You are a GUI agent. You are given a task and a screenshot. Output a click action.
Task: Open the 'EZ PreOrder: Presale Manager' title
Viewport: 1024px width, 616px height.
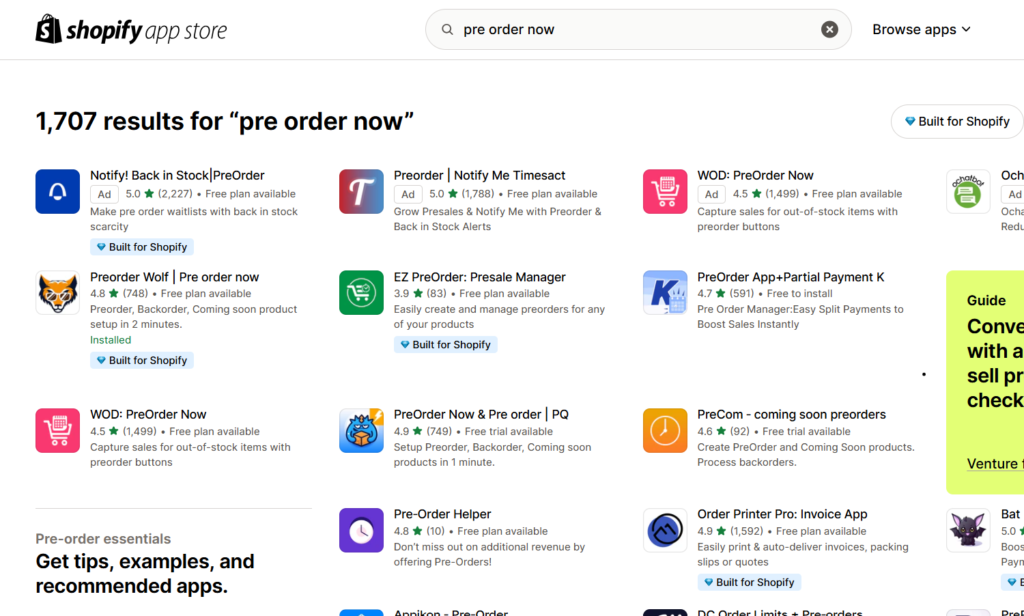(x=479, y=277)
